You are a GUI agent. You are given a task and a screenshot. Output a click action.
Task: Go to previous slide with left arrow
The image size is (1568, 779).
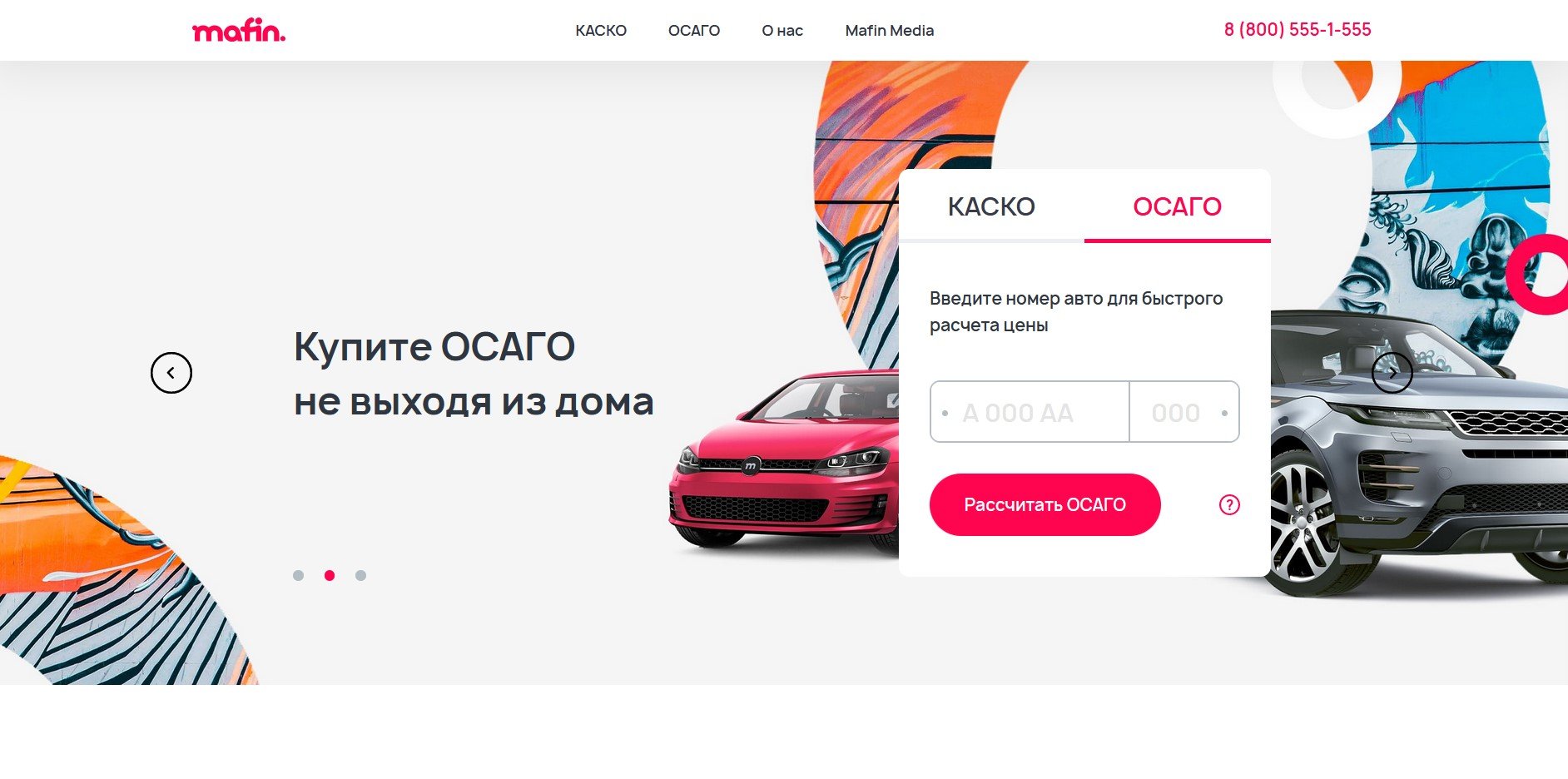(x=171, y=373)
